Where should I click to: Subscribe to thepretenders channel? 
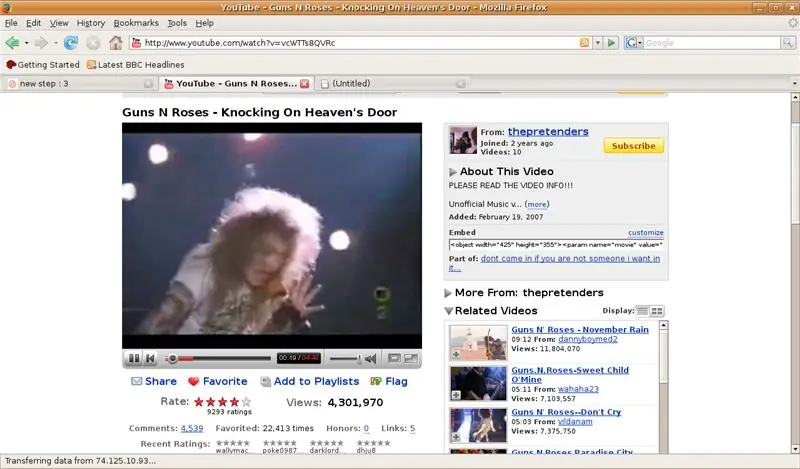tap(634, 145)
